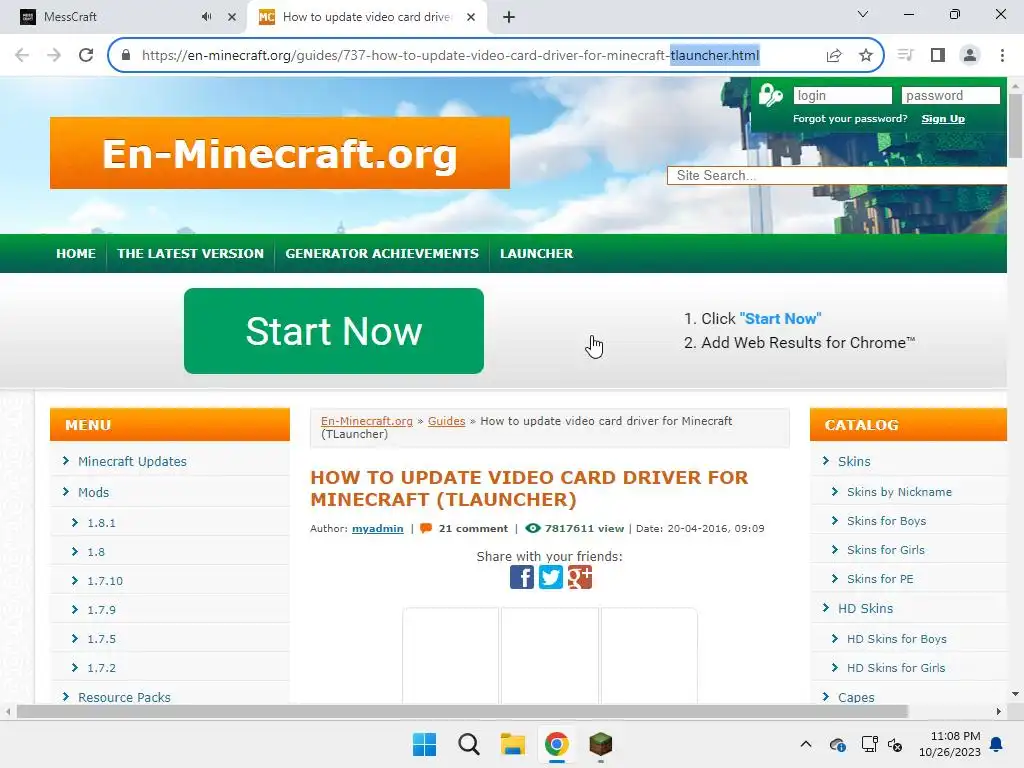Share on Google Plus icon
This screenshot has width=1024, height=768.
[579, 577]
